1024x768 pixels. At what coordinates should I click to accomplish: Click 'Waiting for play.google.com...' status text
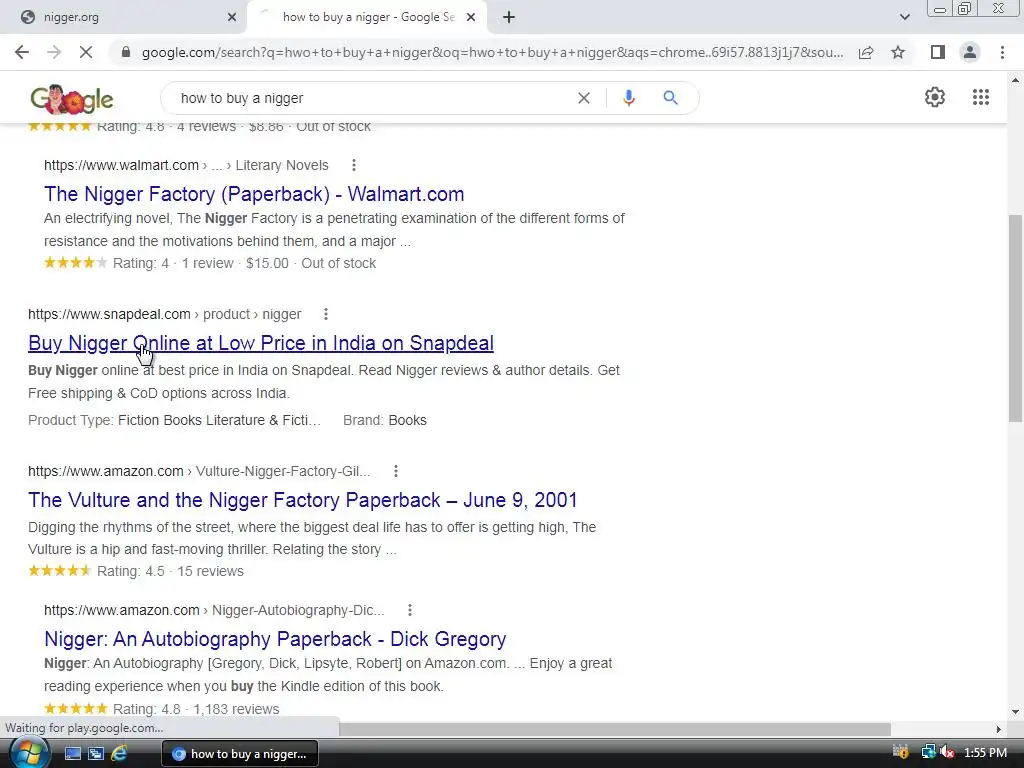point(84,728)
